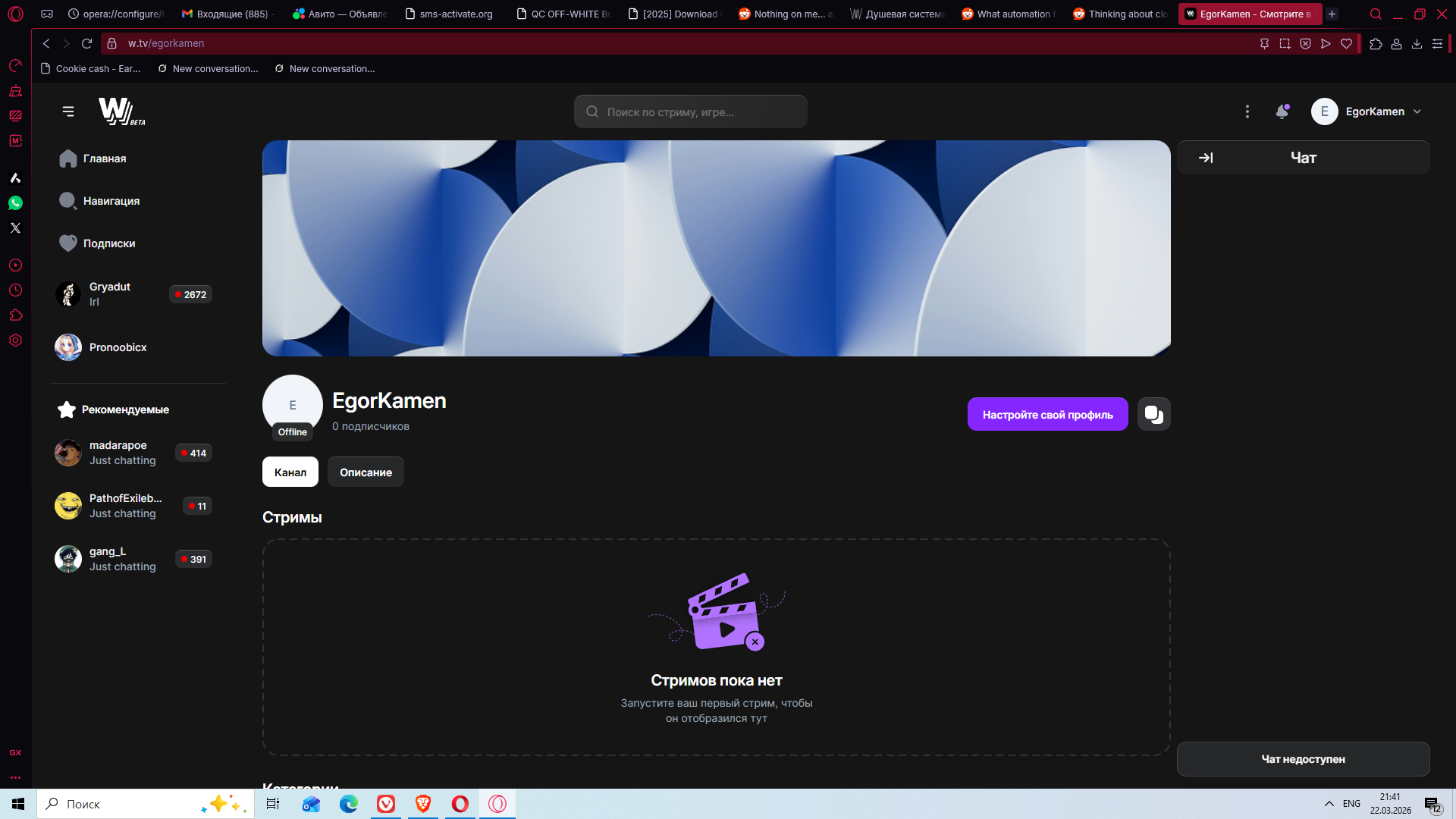1456x819 pixels.
Task: Click the hamburger menu icon beside logo
Action: (x=68, y=111)
